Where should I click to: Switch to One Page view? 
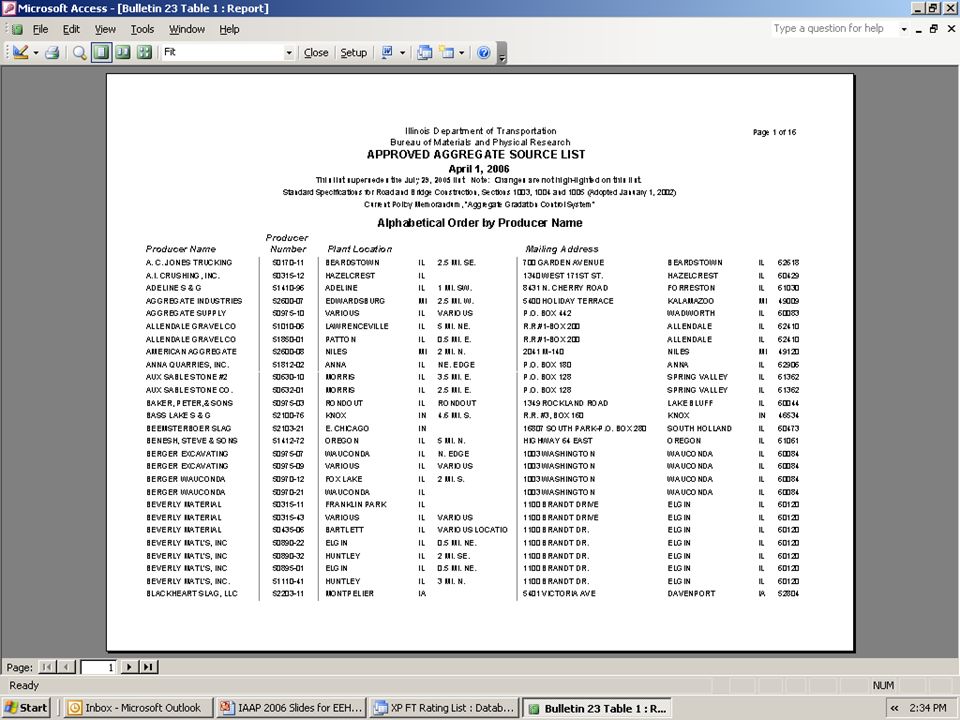[x=102, y=53]
